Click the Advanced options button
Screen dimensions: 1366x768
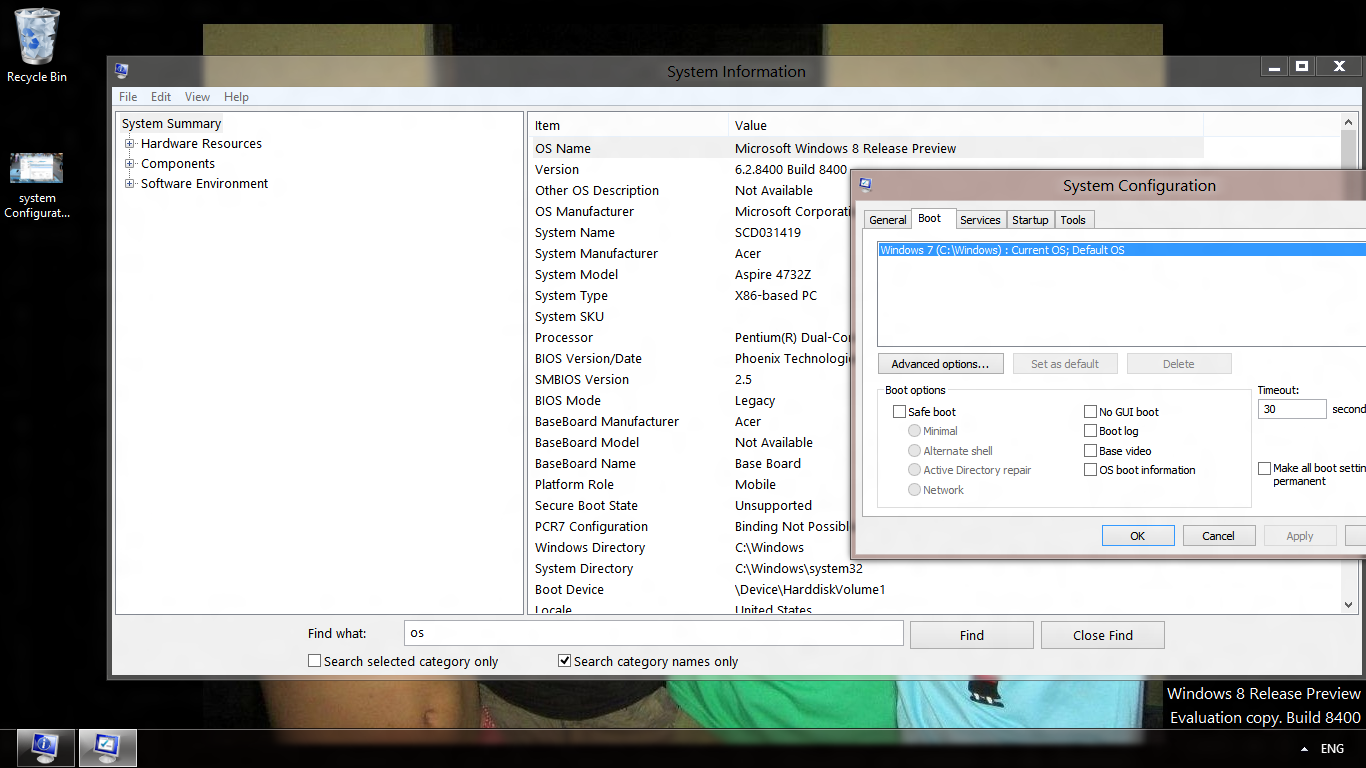pyautogui.click(x=940, y=364)
